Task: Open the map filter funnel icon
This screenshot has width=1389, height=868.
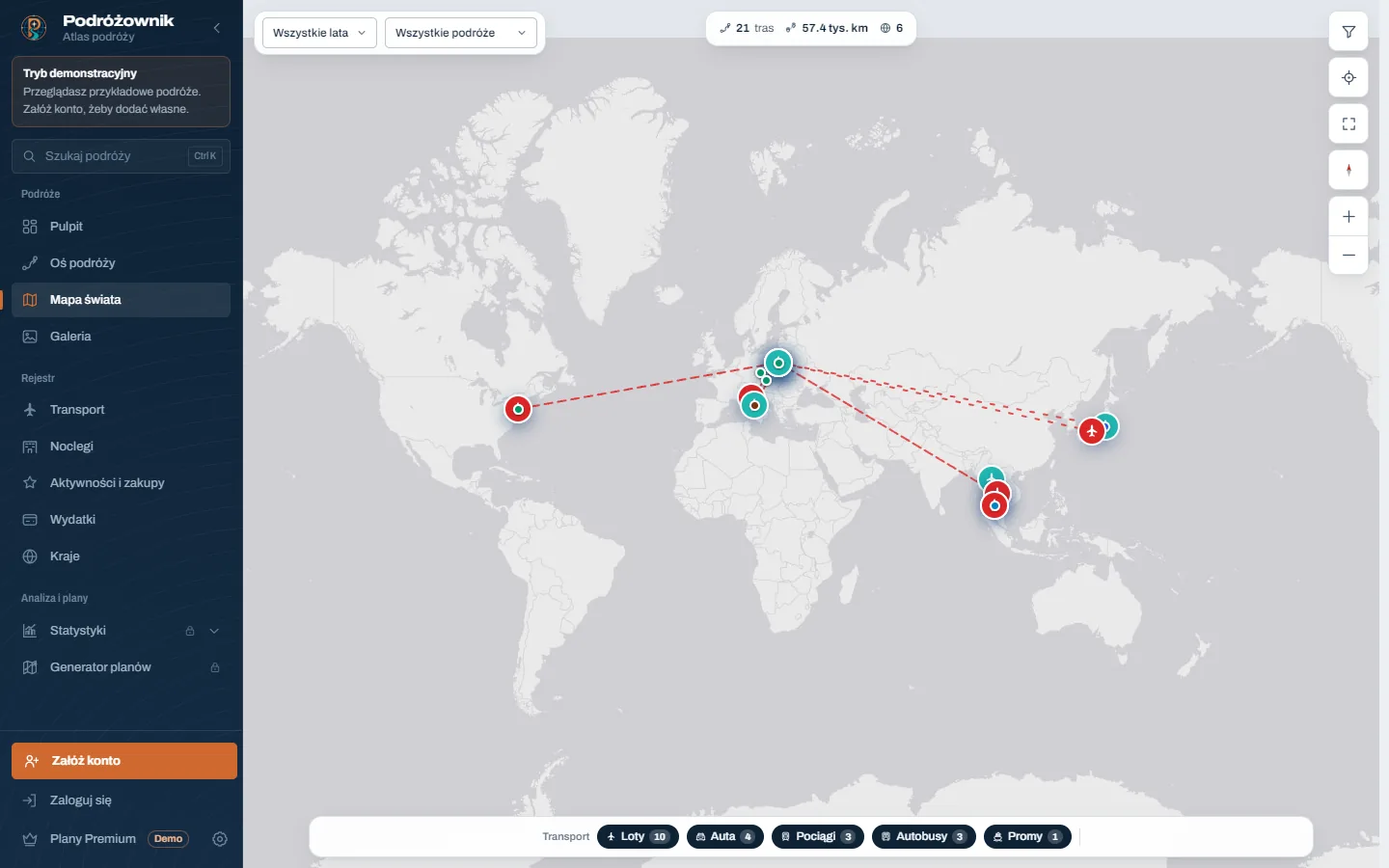Action: [x=1348, y=32]
